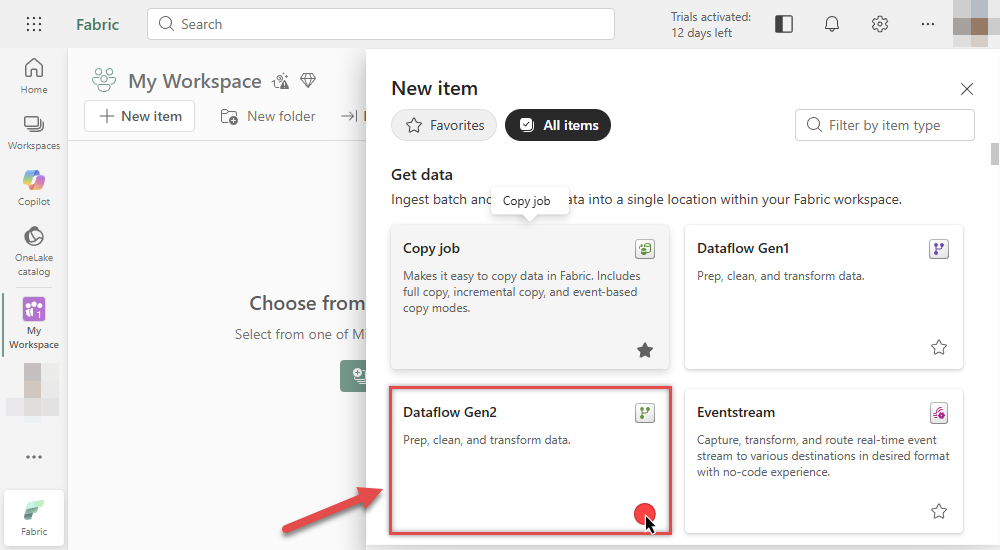This screenshot has height=550, width=1000.
Task: Select the All items filter
Action: click(558, 125)
